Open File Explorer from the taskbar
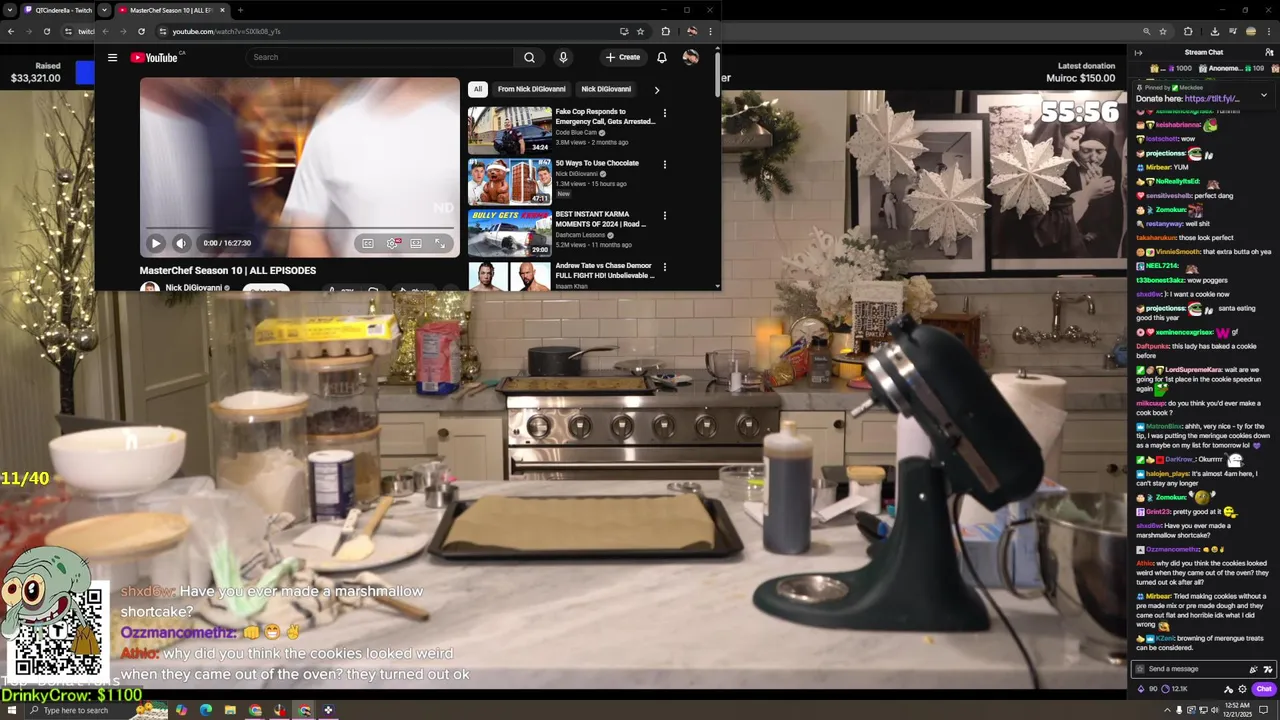The image size is (1280, 720). pyautogui.click(x=230, y=710)
